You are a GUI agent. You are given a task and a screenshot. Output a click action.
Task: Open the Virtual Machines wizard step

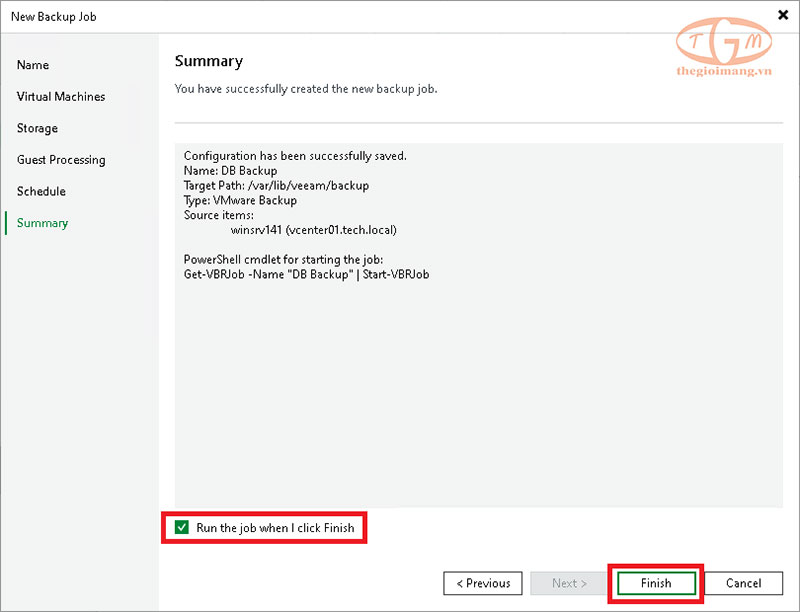[x=61, y=96]
